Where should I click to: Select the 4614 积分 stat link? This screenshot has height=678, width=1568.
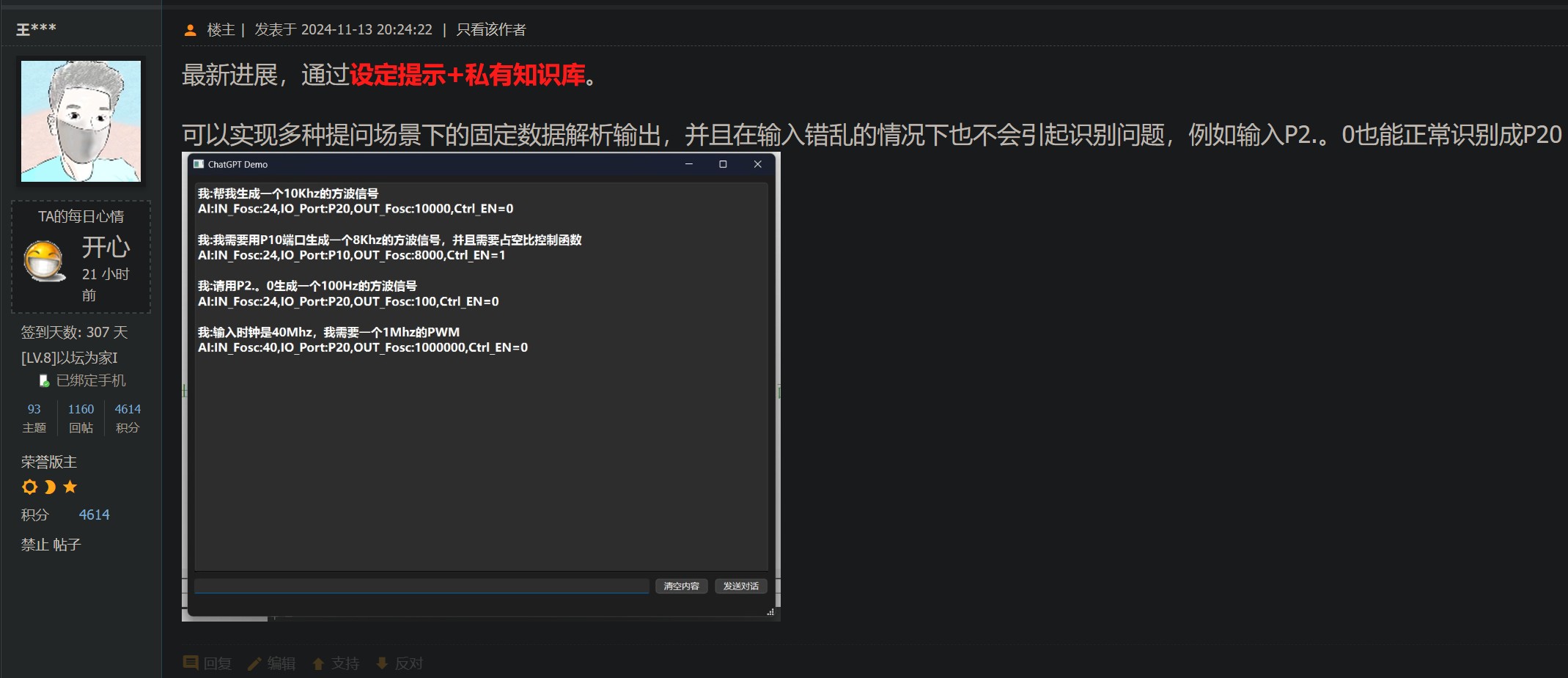point(128,418)
